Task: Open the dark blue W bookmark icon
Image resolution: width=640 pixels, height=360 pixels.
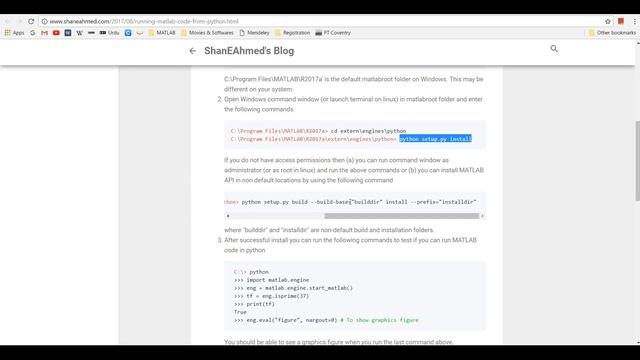Action: point(68,33)
